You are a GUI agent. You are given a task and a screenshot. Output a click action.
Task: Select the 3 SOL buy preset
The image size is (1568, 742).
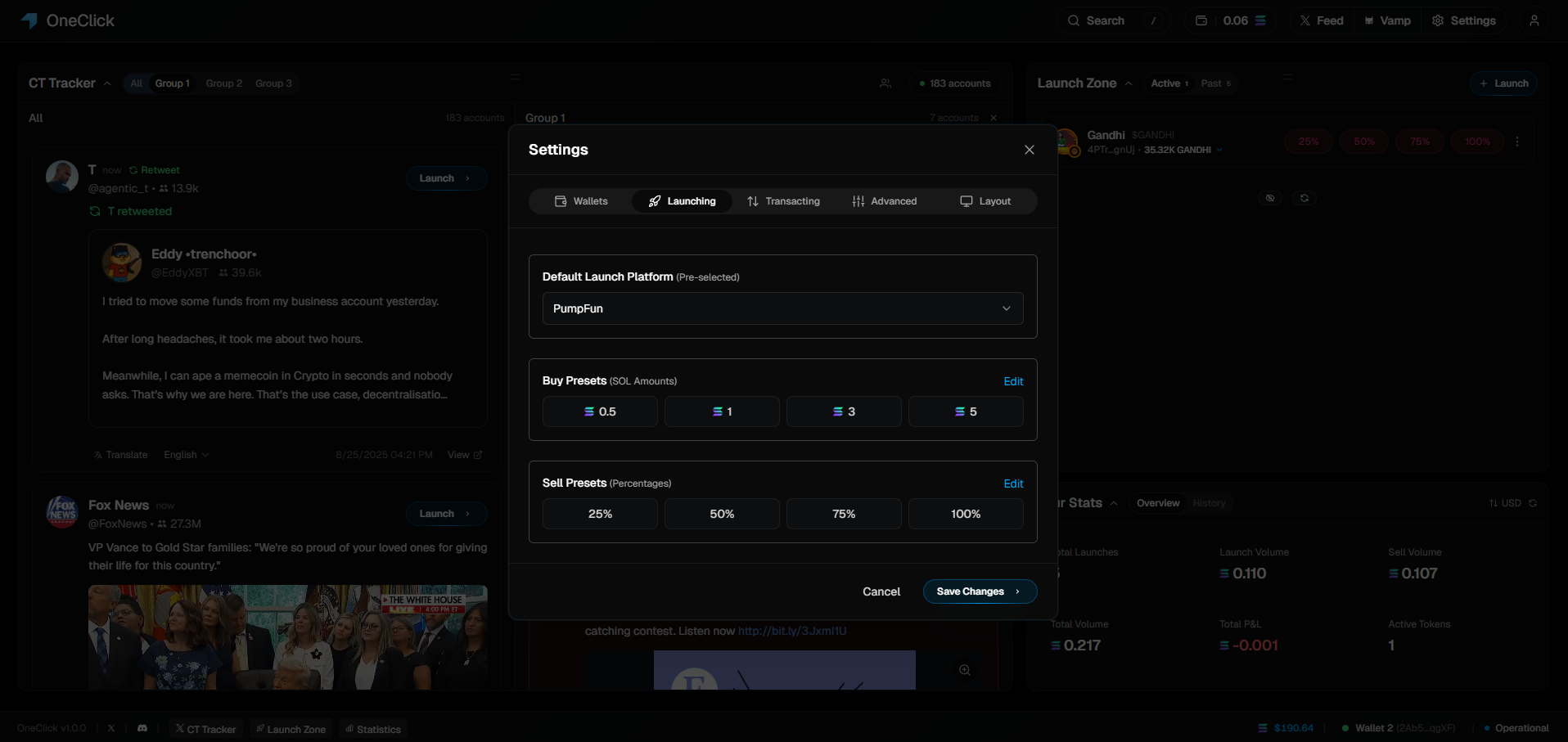click(x=844, y=411)
